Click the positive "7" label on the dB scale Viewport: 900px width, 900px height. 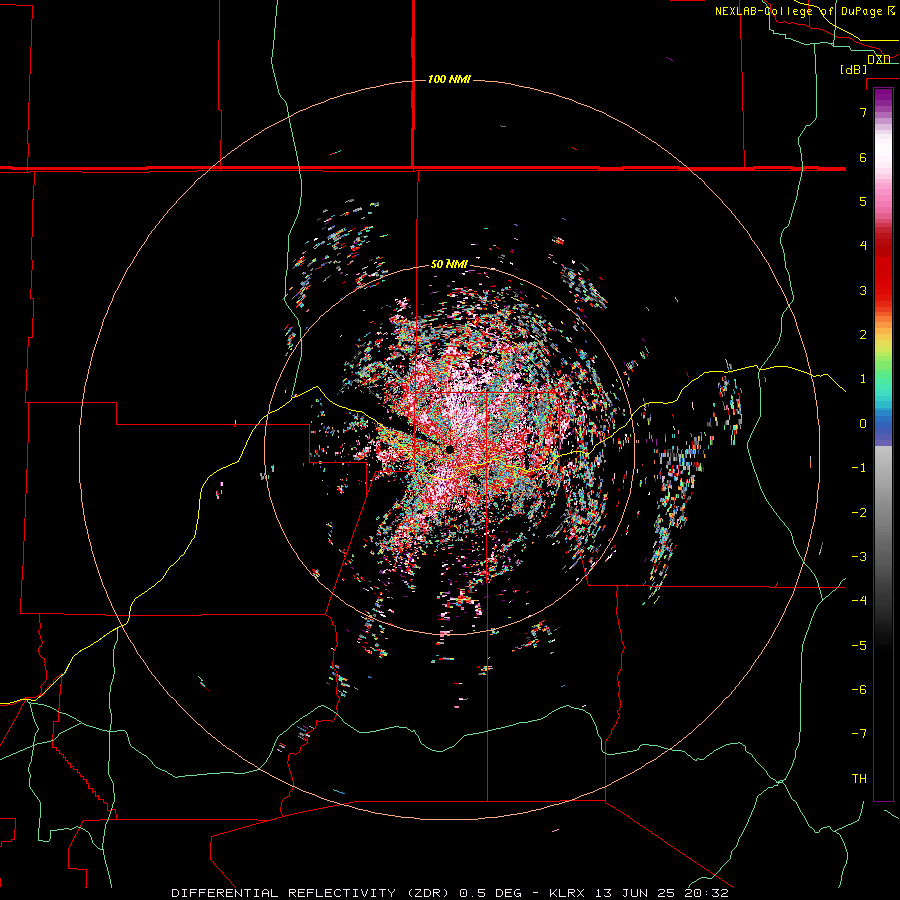coord(863,112)
